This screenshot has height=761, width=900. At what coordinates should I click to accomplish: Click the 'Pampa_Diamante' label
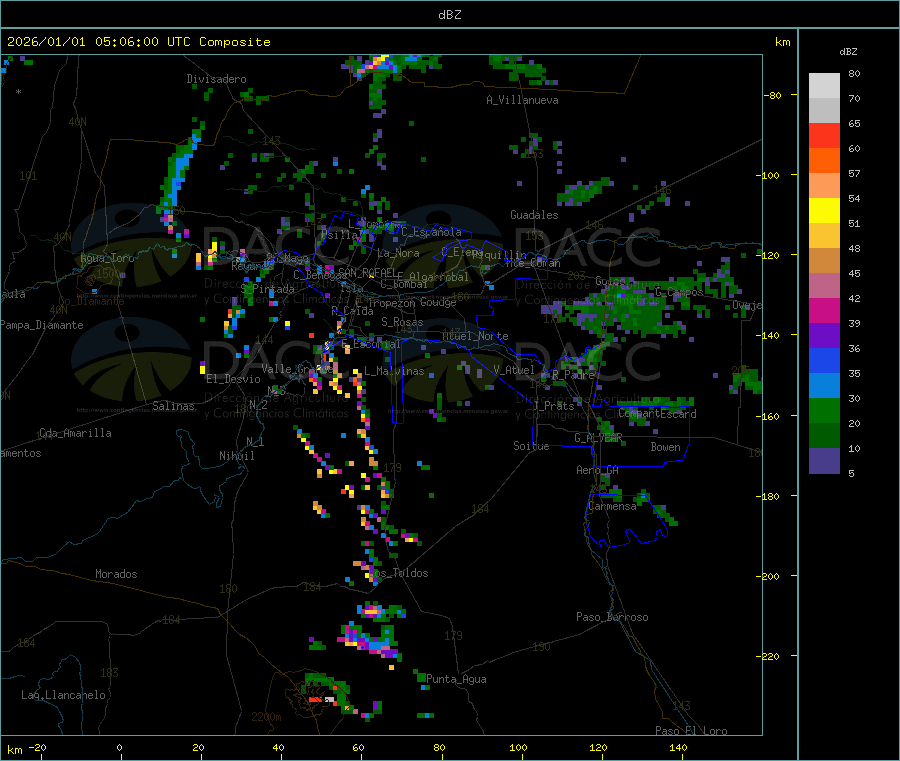tap(42, 325)
